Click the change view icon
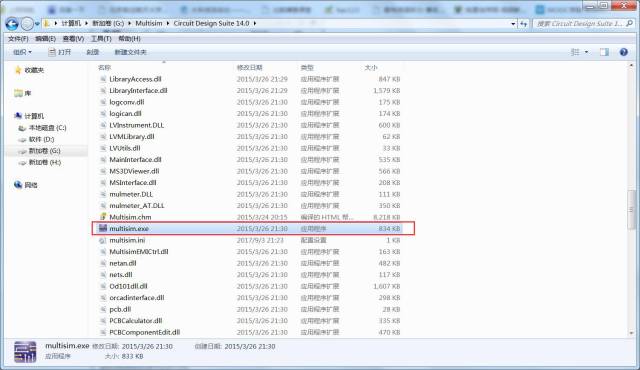 coord(575,52)
